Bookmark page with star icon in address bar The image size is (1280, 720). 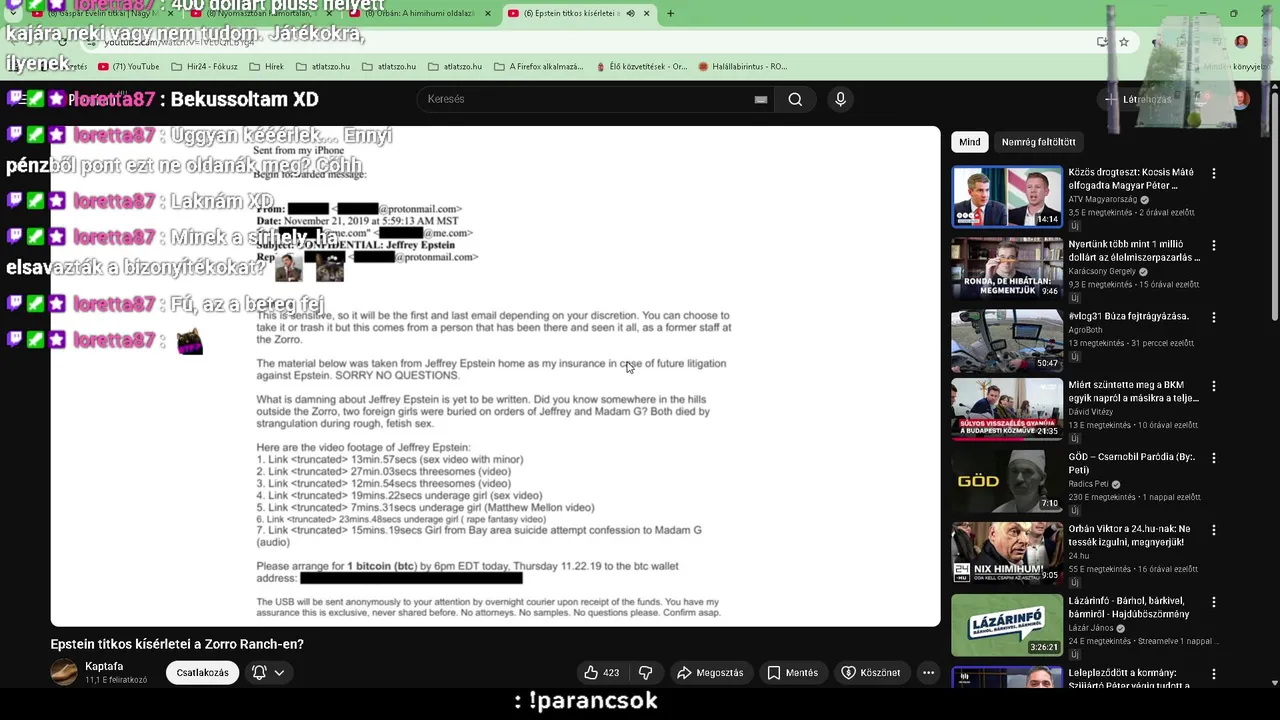1124,42
